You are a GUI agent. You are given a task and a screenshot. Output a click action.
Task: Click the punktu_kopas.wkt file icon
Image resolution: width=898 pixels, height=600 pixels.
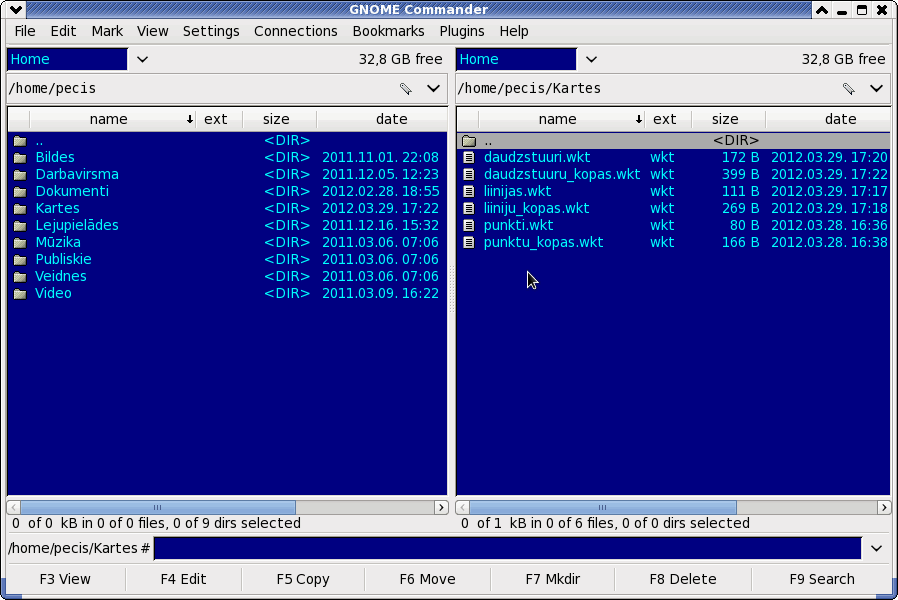pyautogui.click(x=469, y=243)
